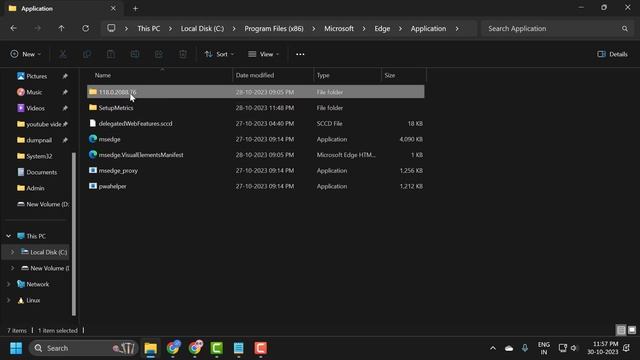Viewport: 640px width, 360px height.
Task: Go up one folder level
Action: [x=61, y=29]
